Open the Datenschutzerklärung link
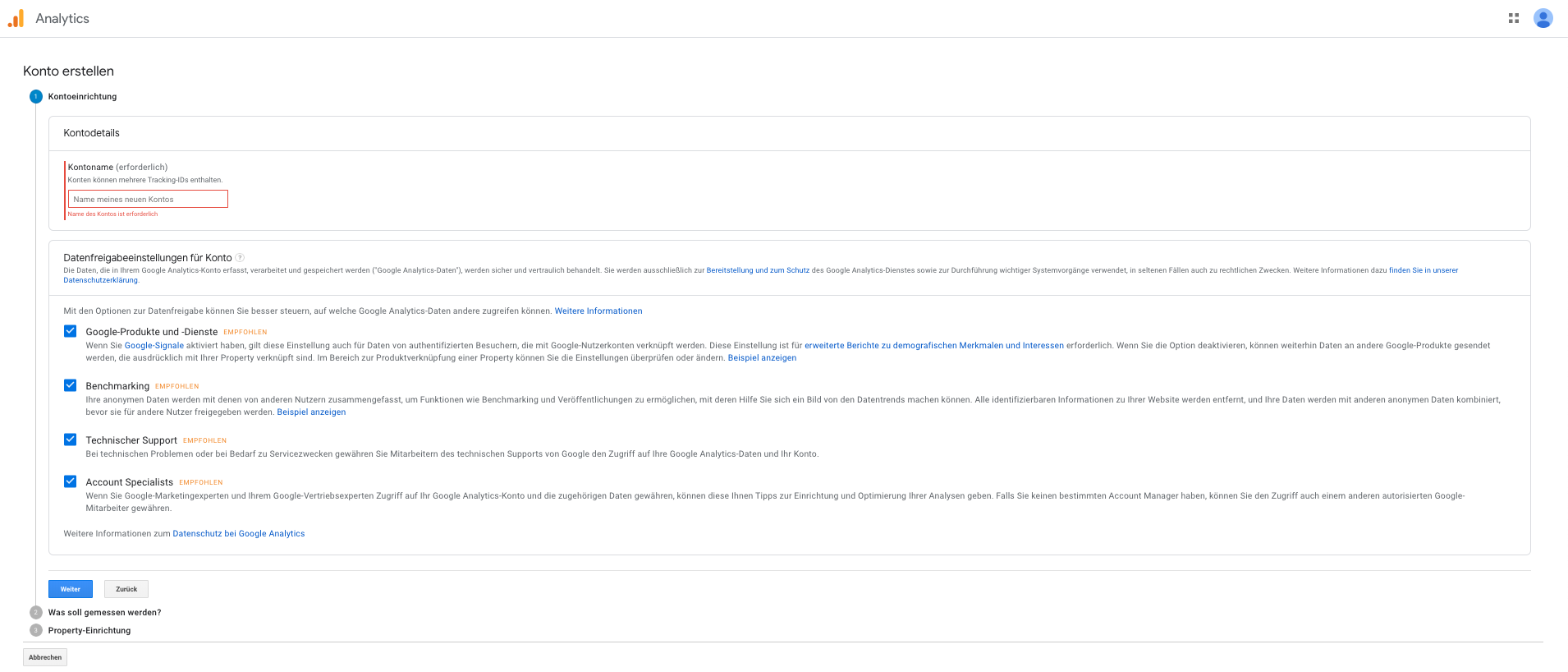Viewport: 1568px width, 672px height. pos(101,280)
